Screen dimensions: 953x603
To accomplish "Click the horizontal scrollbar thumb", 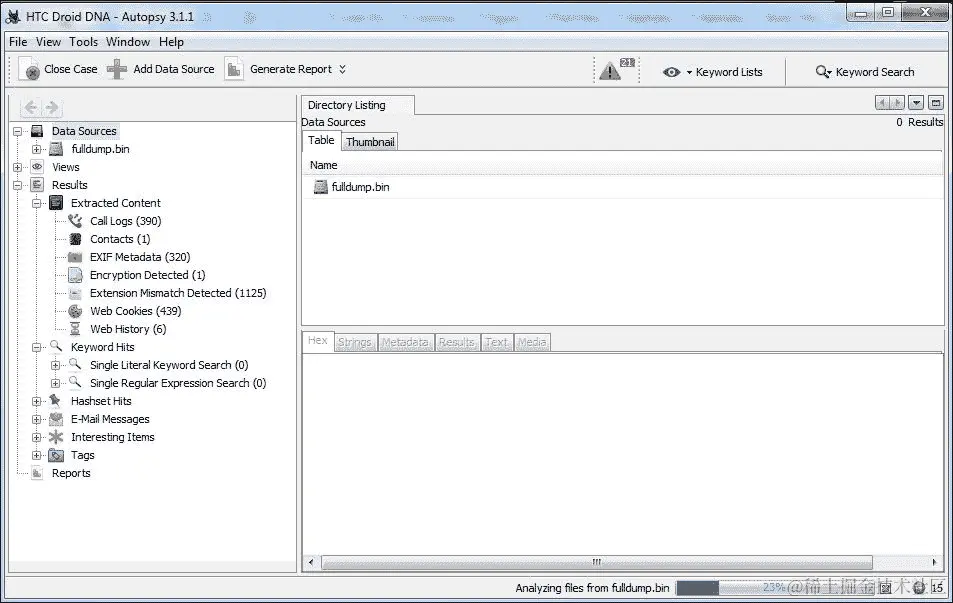I will click(x=597, y=562).
